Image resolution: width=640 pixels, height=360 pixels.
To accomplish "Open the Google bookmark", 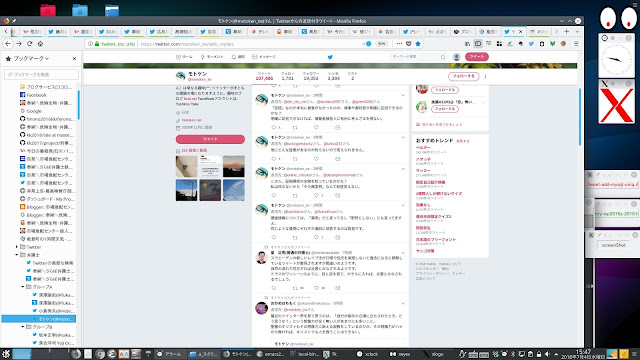I will click(x=34, y=111).
